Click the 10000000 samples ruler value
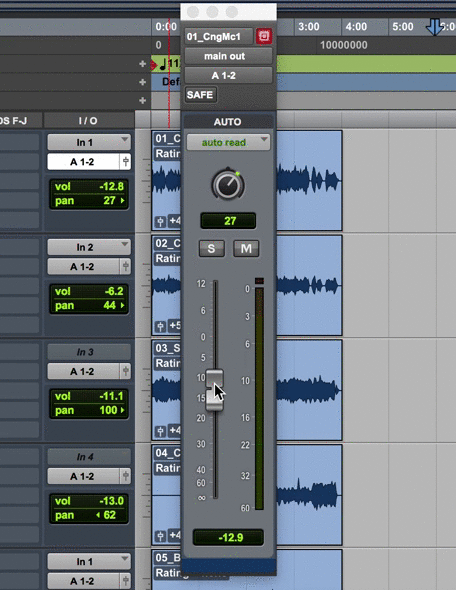The height and width of the screenshot is (590, 456). pyautogui.click(x=344, y=45)
